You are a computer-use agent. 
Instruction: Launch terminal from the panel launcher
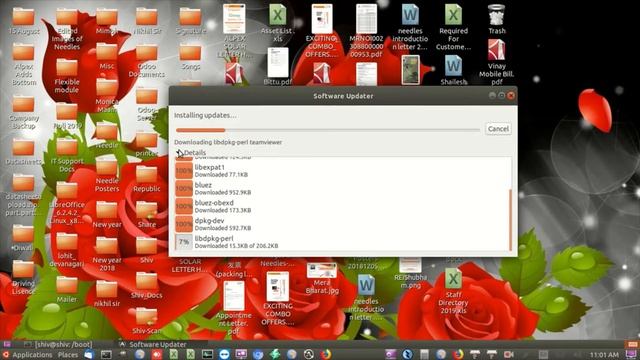point(106,354)
